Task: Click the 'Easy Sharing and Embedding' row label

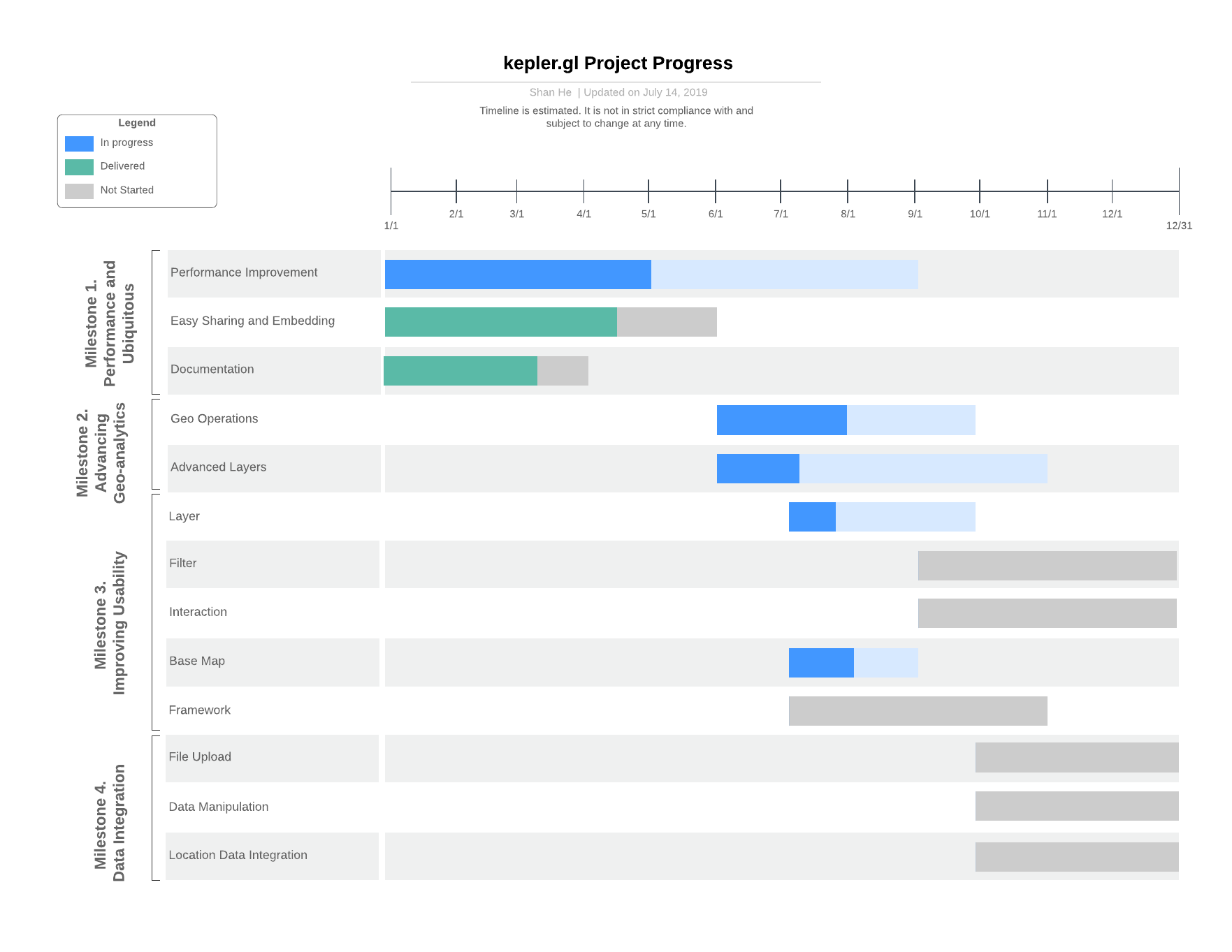Action: pos(252,321)
